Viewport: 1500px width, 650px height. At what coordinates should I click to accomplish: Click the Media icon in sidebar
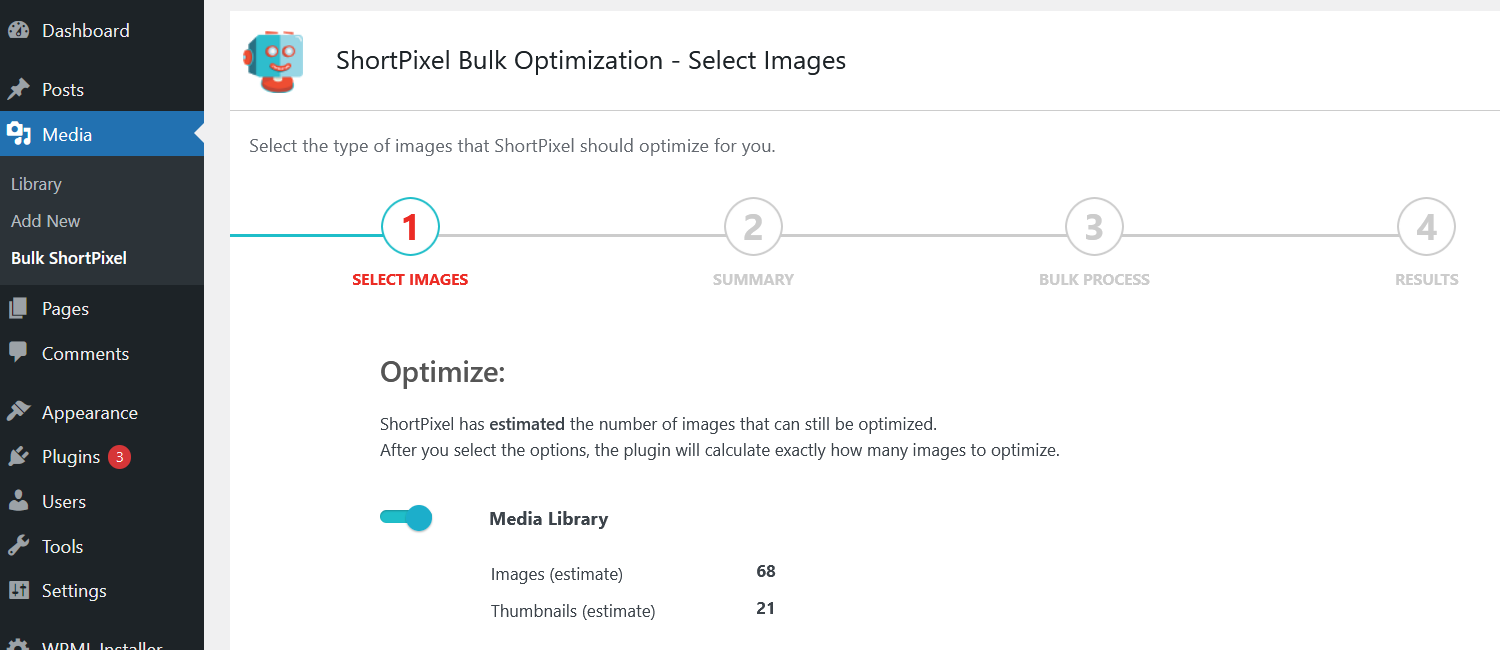pyautogui.click(x=18, y=134)
